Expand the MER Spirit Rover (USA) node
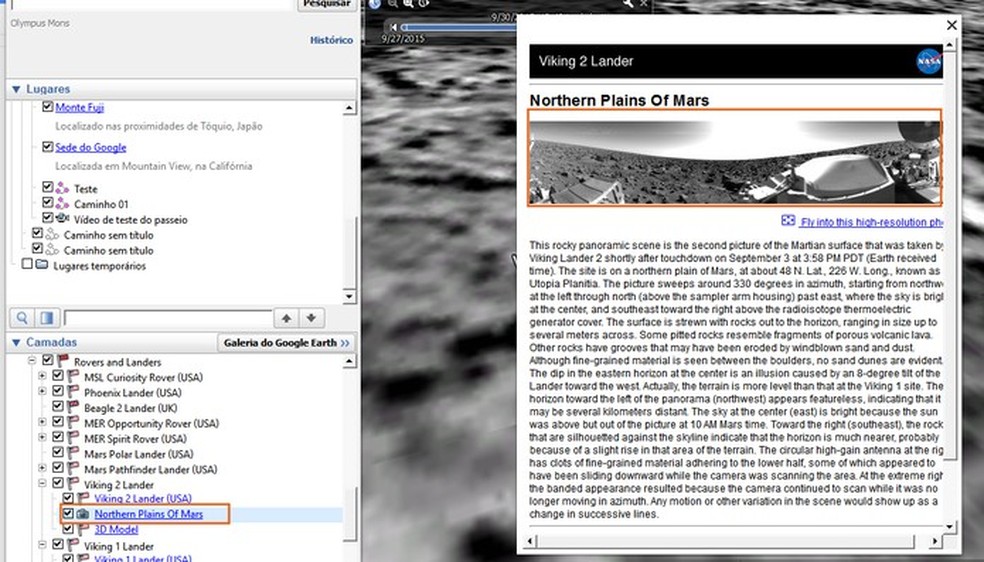Viewport: 984px width, 562px height. (x=42, y=438)
